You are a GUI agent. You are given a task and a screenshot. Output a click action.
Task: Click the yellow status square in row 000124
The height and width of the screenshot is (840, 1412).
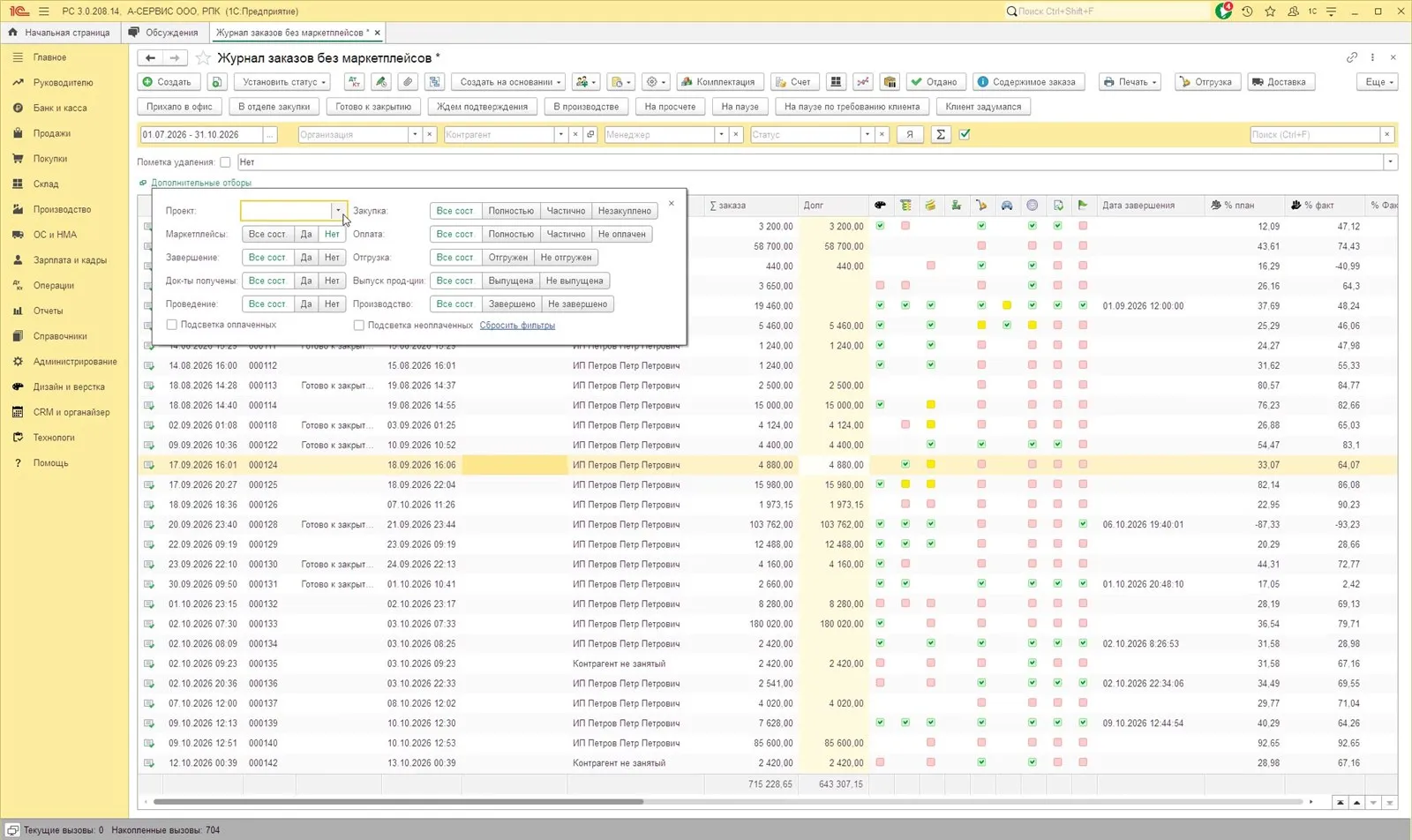tap(931, 465)
